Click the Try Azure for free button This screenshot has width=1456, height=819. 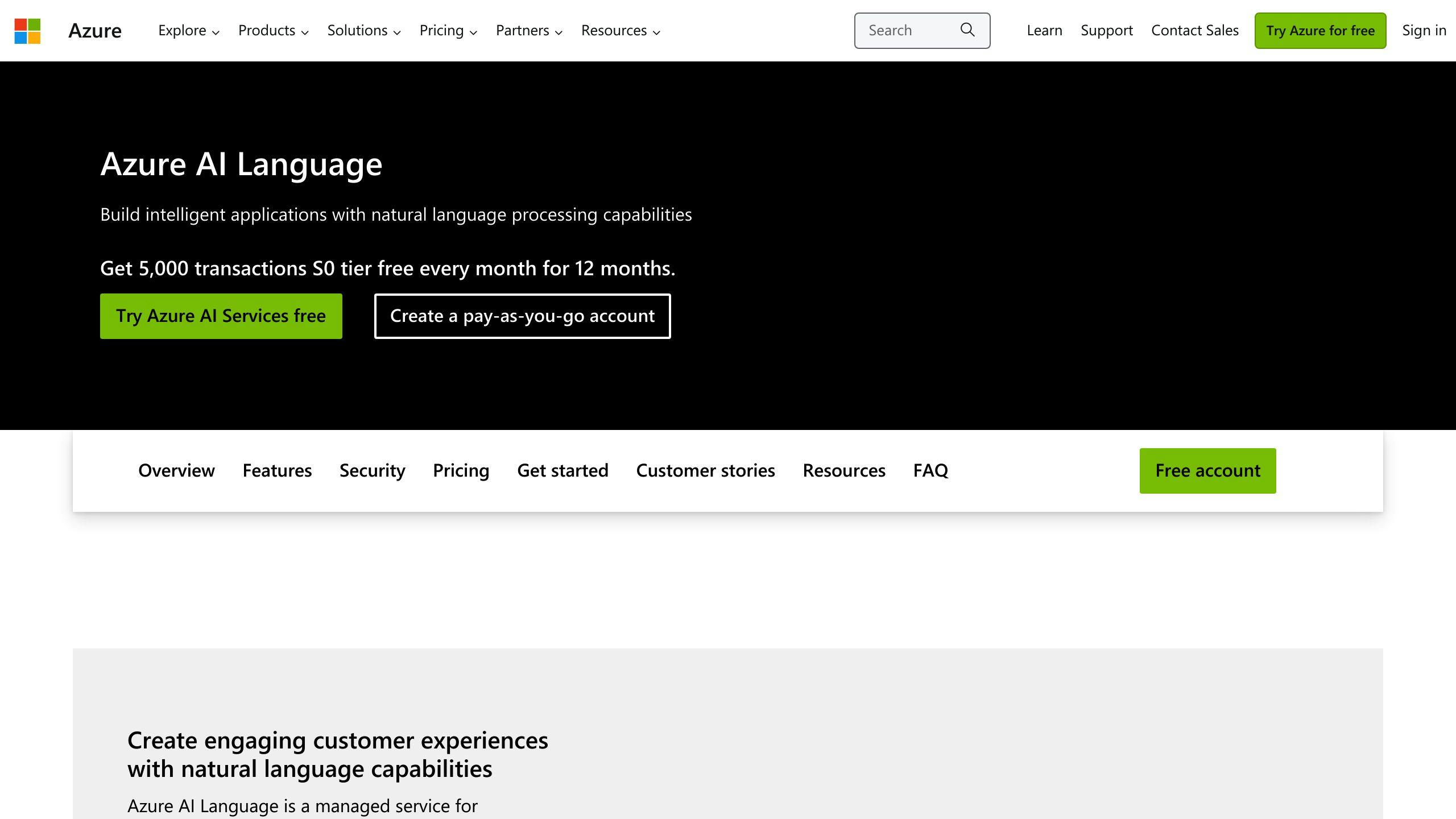[x=1320, y=31]
